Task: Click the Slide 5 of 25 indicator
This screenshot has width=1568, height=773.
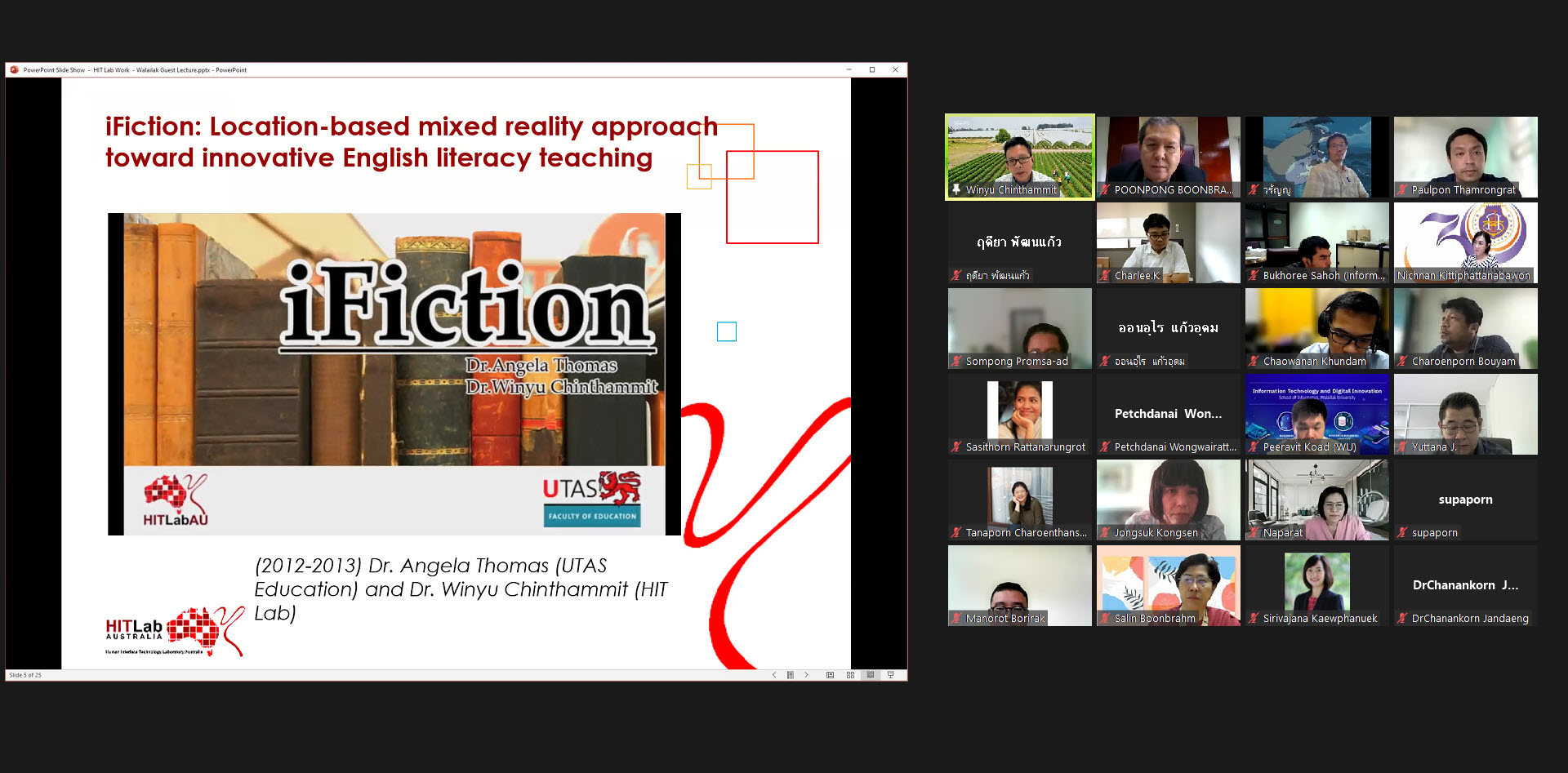Action: [25, 675]
